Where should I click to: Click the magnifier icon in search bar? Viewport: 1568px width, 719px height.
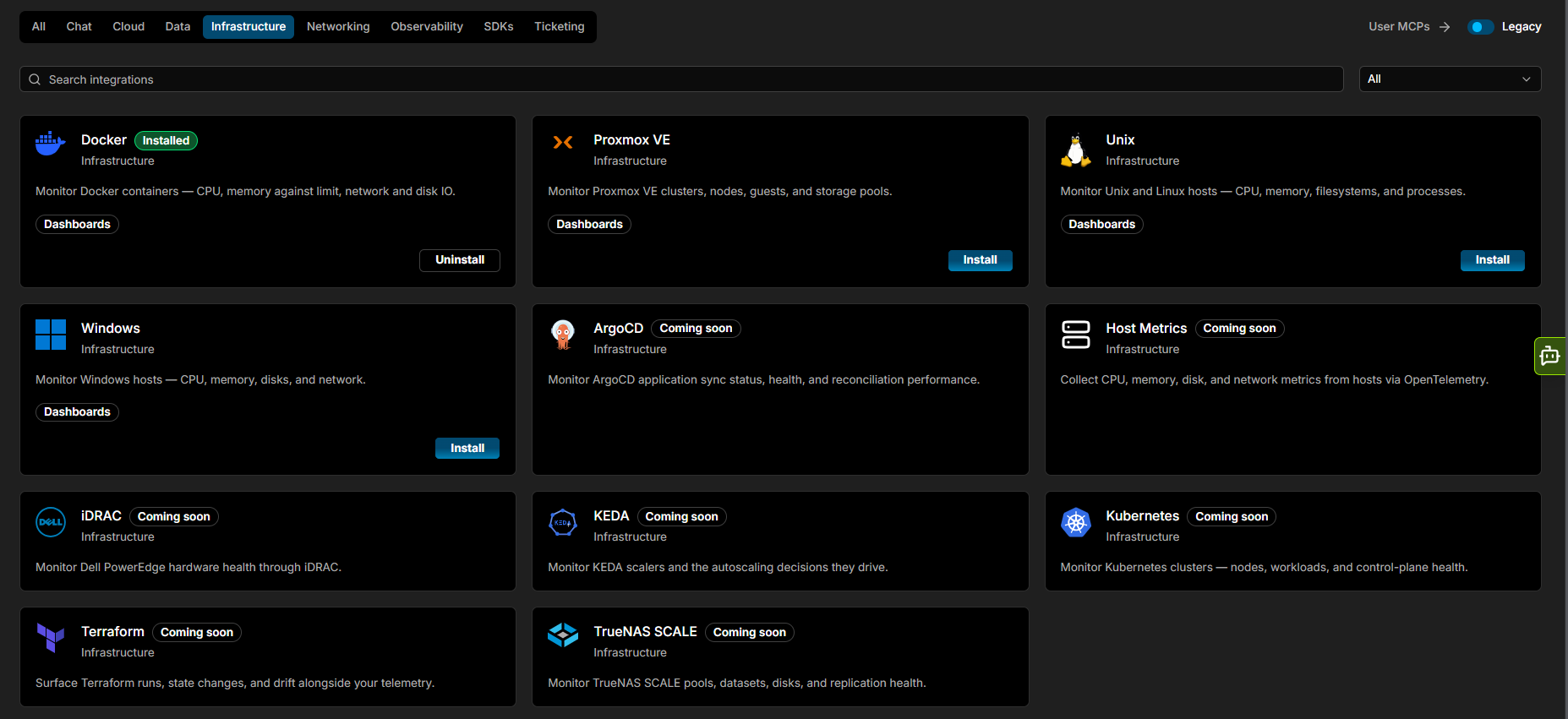click(x=35, y=79)
